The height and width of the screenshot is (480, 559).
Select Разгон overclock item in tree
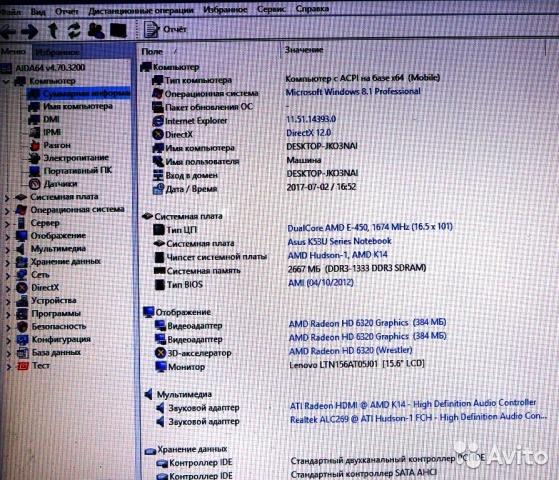point(57,145)
